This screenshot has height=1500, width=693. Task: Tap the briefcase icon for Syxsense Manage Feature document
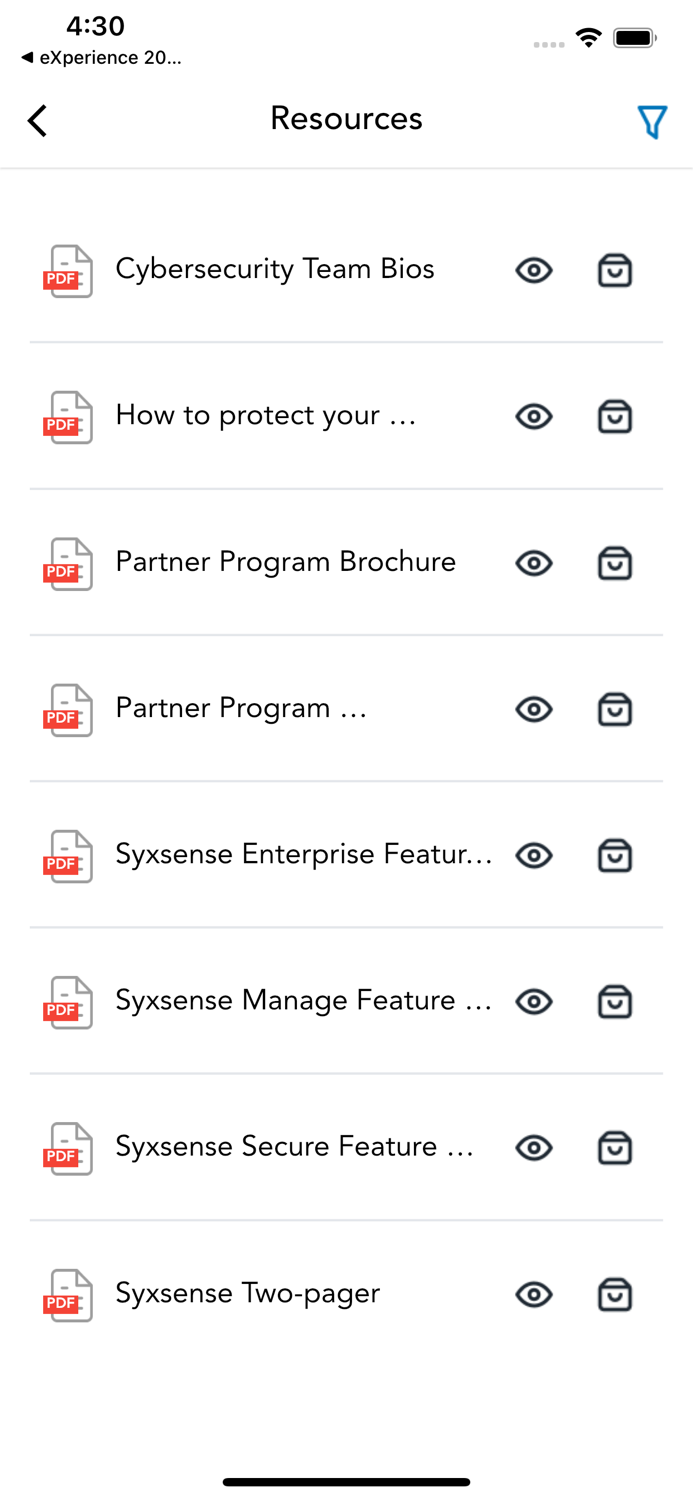click(x=615, y=1001)
